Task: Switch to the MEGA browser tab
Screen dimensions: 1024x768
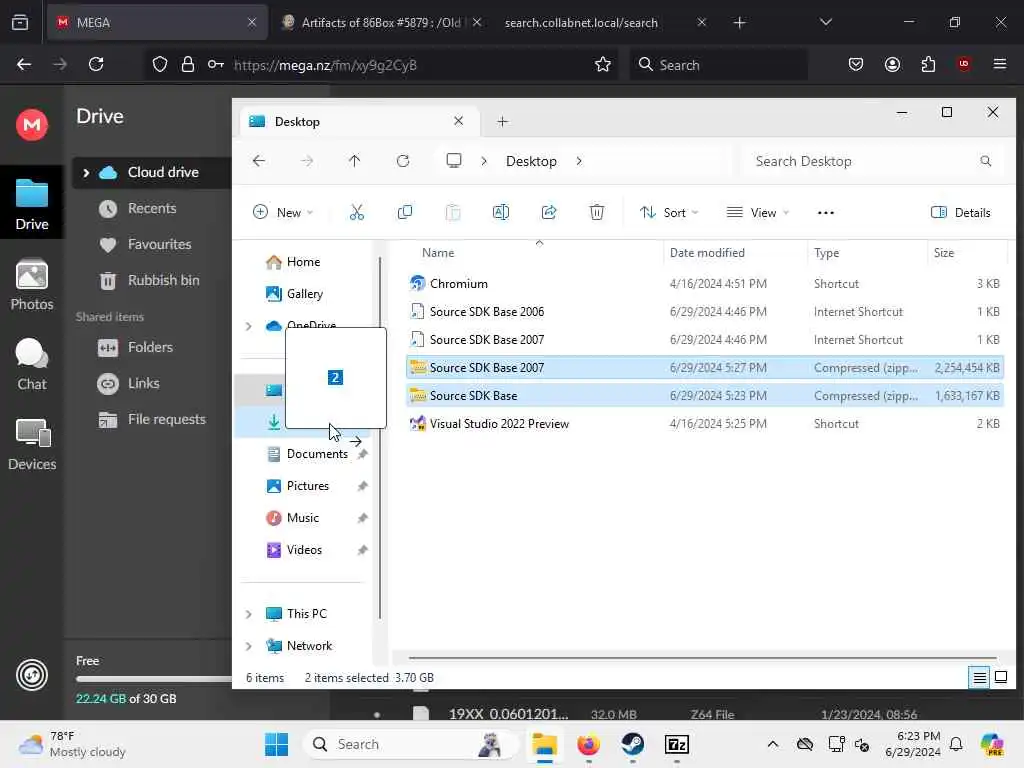Action: coord(157,22)
